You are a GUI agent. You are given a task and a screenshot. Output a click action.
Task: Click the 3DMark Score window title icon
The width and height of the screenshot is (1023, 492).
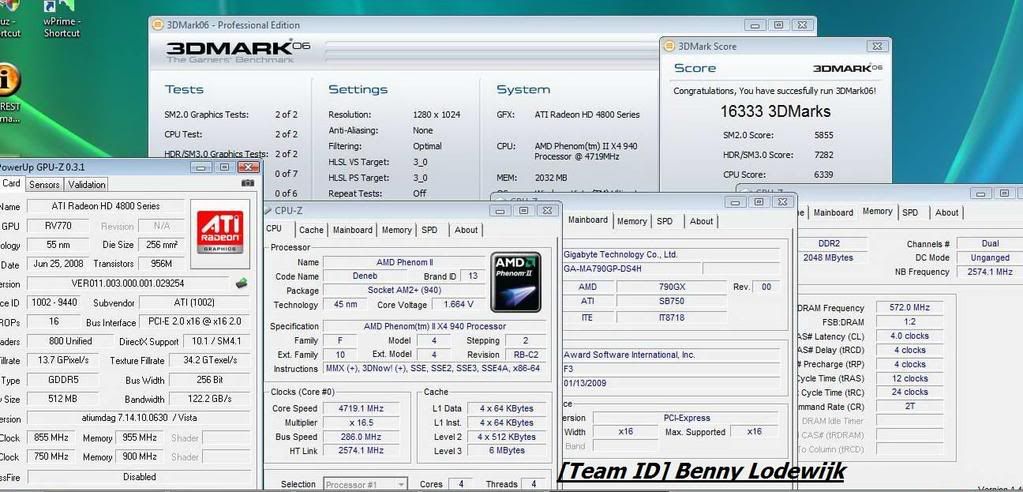pyautogui.click(x=669, y=46)
